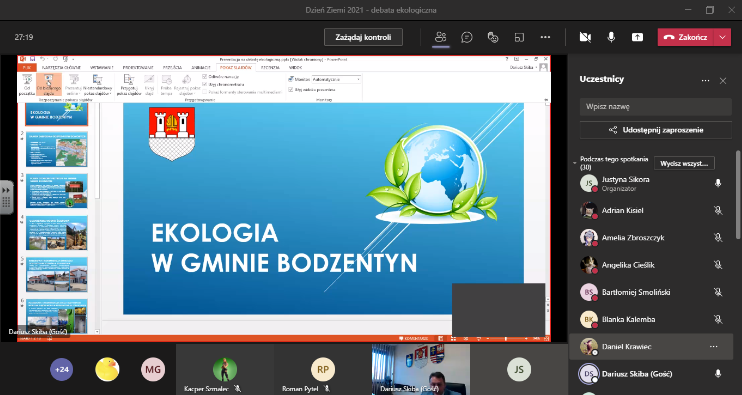
Task: Open the breakout rooms icon
Action: tap(519, 37)
